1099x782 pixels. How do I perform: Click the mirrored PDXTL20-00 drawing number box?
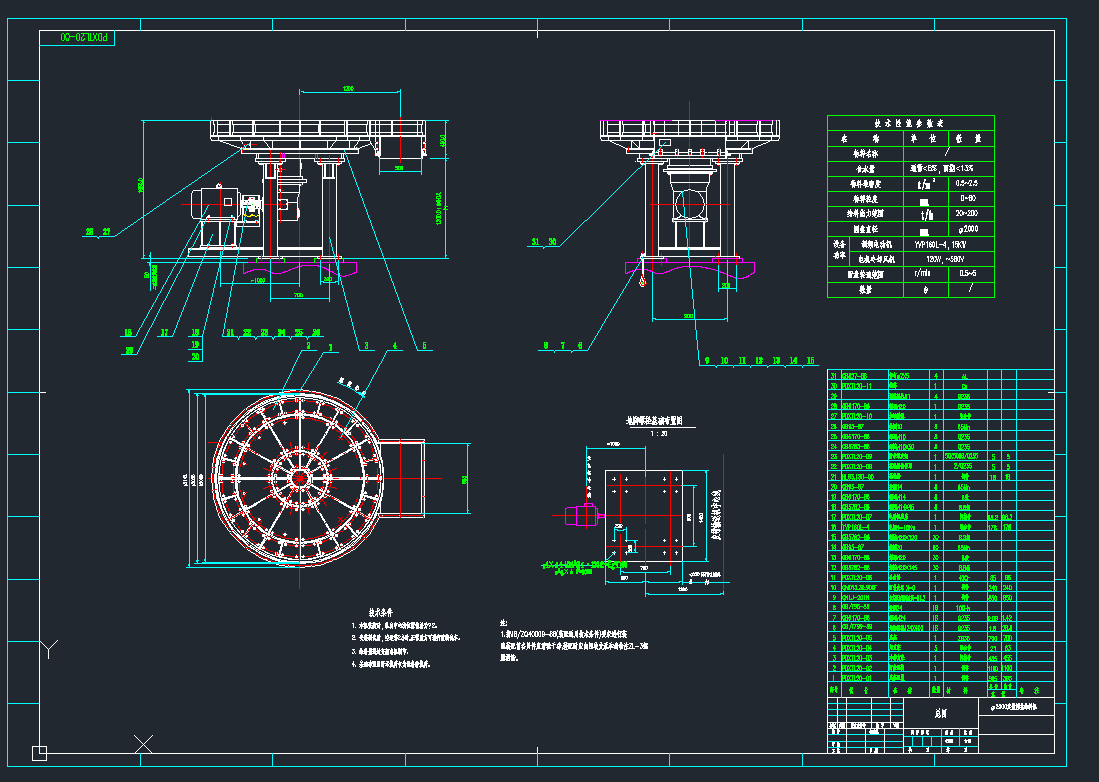pos(80,38)
